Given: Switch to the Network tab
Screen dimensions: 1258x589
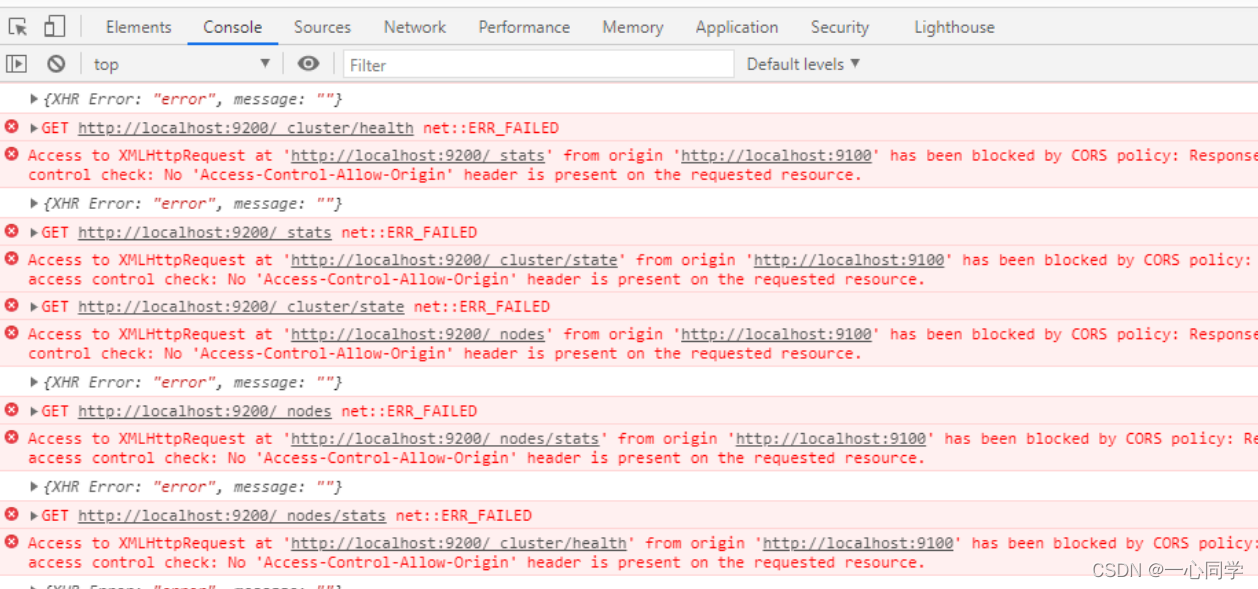Looking at the screenshot, I should (415, 27).
